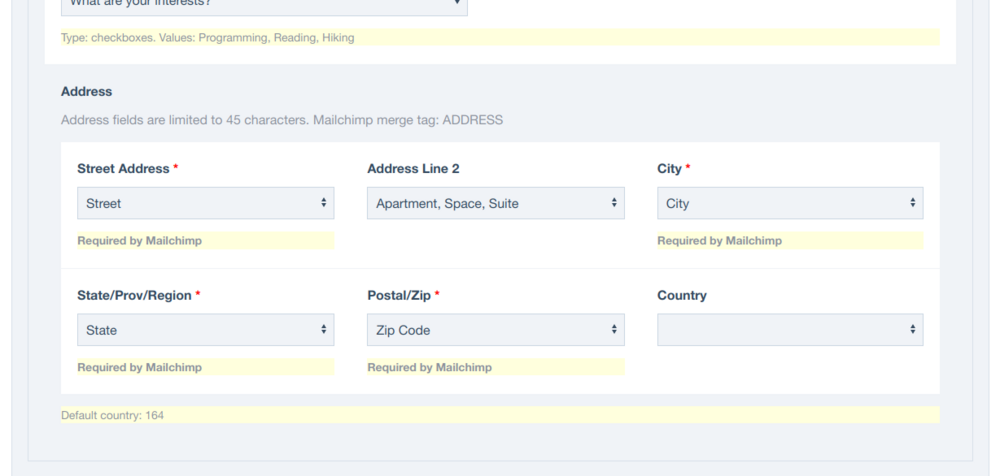The width and height of the screenshot is (1000, 476).
Task: Expand the "Apartment, Space, Suite" dropdown
Action: (x=495, y=203)
